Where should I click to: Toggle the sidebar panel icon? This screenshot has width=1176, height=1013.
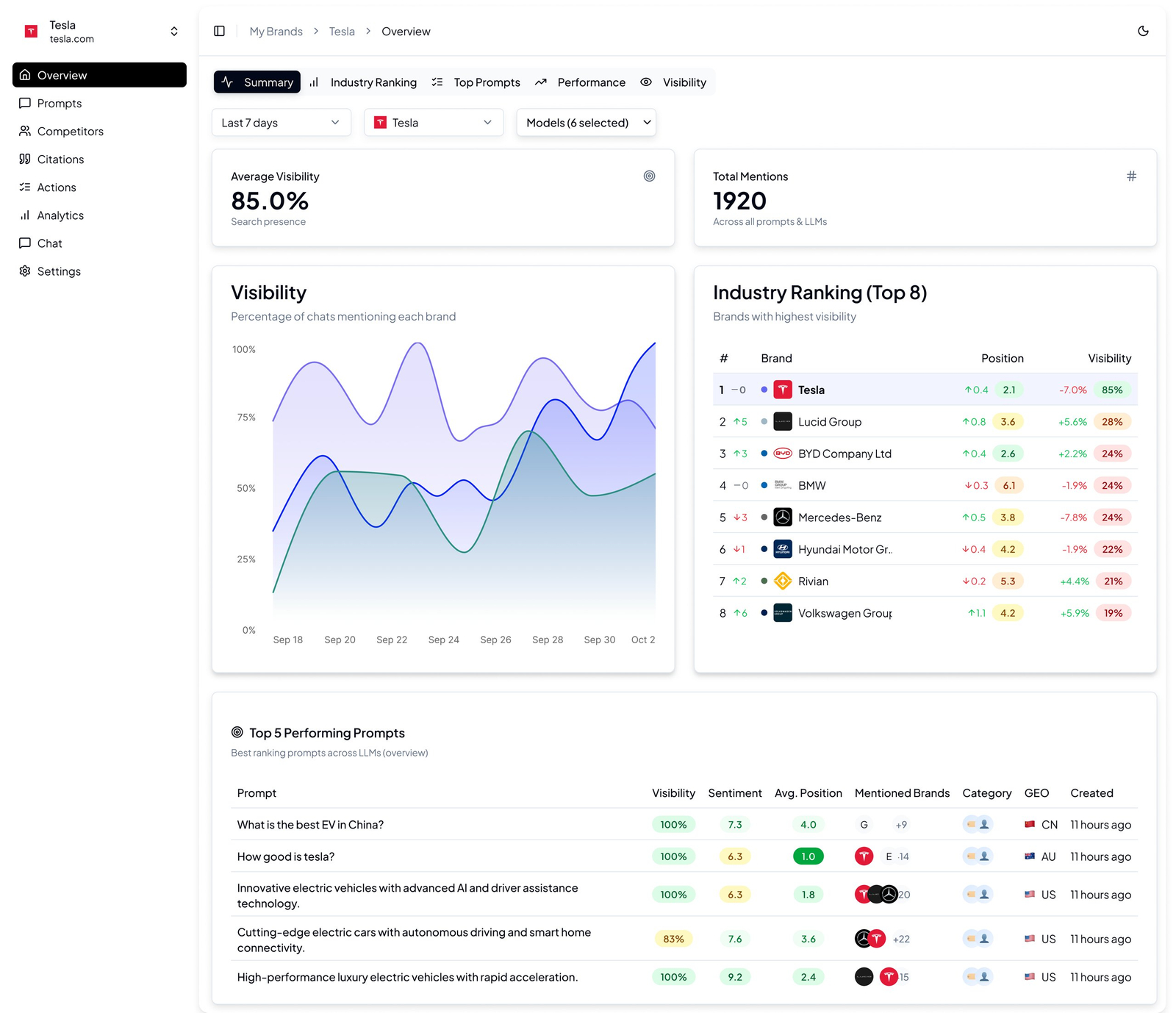[x=219, y=31]
